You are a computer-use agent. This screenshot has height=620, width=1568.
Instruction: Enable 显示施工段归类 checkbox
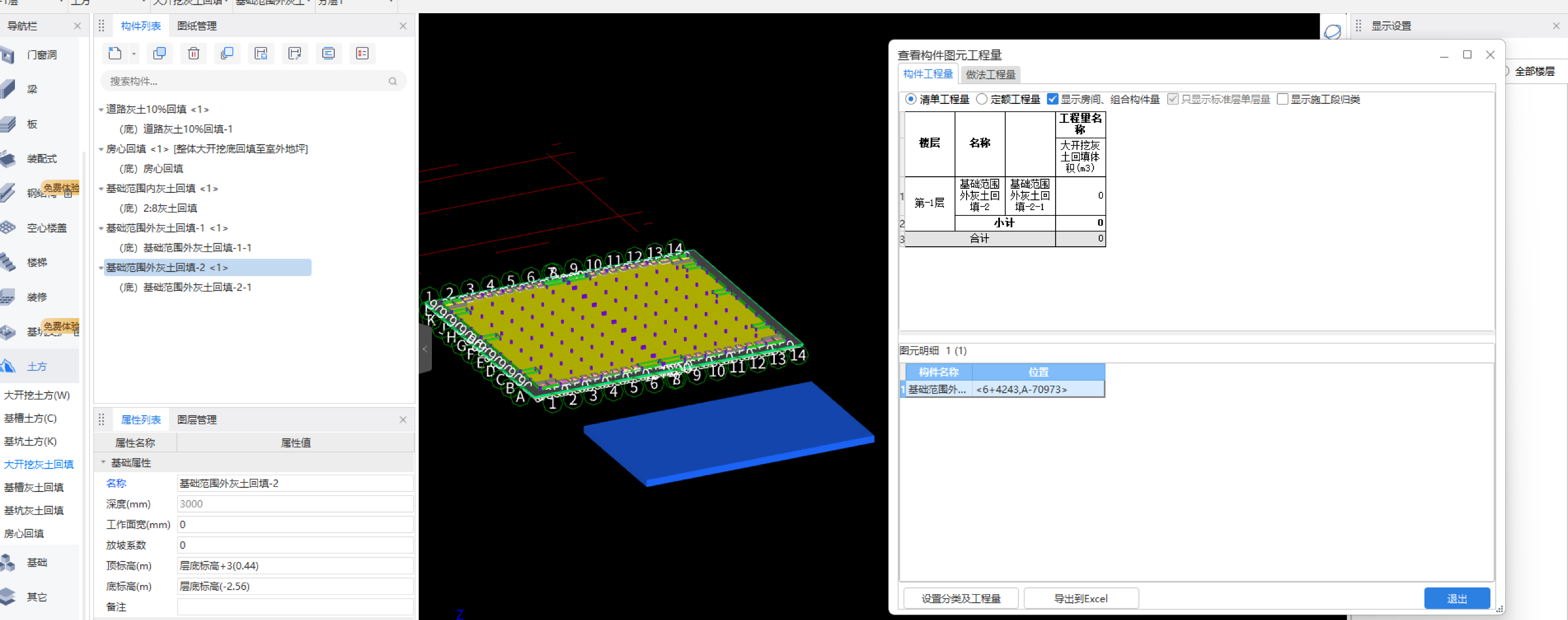[1283, 99]
